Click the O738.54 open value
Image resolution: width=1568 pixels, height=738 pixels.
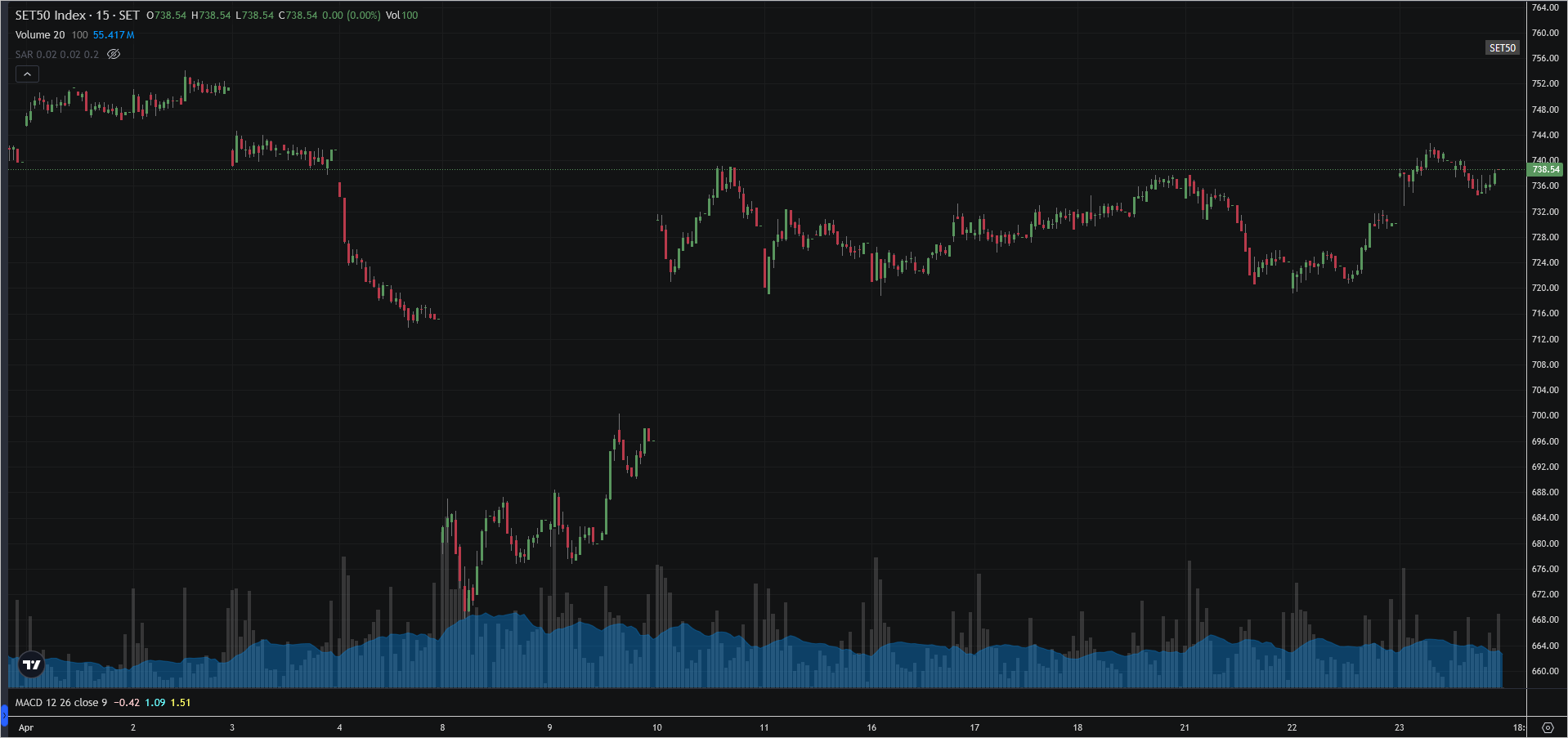pyautogui.click(x=167, y=16)
